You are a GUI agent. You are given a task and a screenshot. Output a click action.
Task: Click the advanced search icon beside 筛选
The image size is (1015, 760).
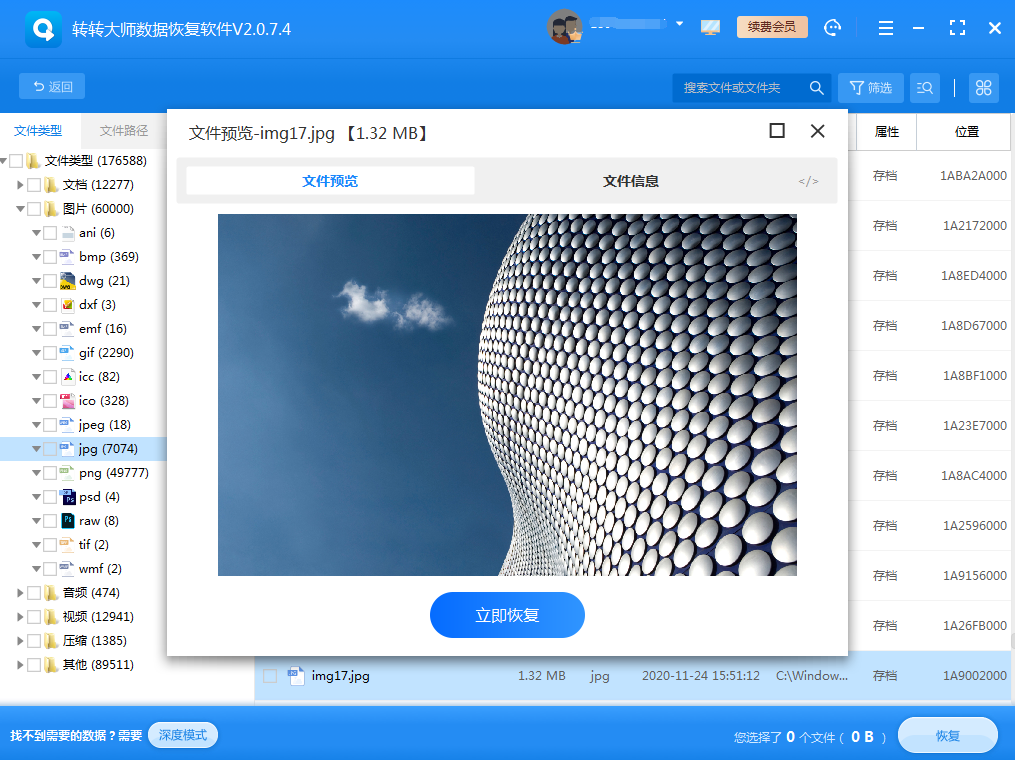tap(925, 88)
